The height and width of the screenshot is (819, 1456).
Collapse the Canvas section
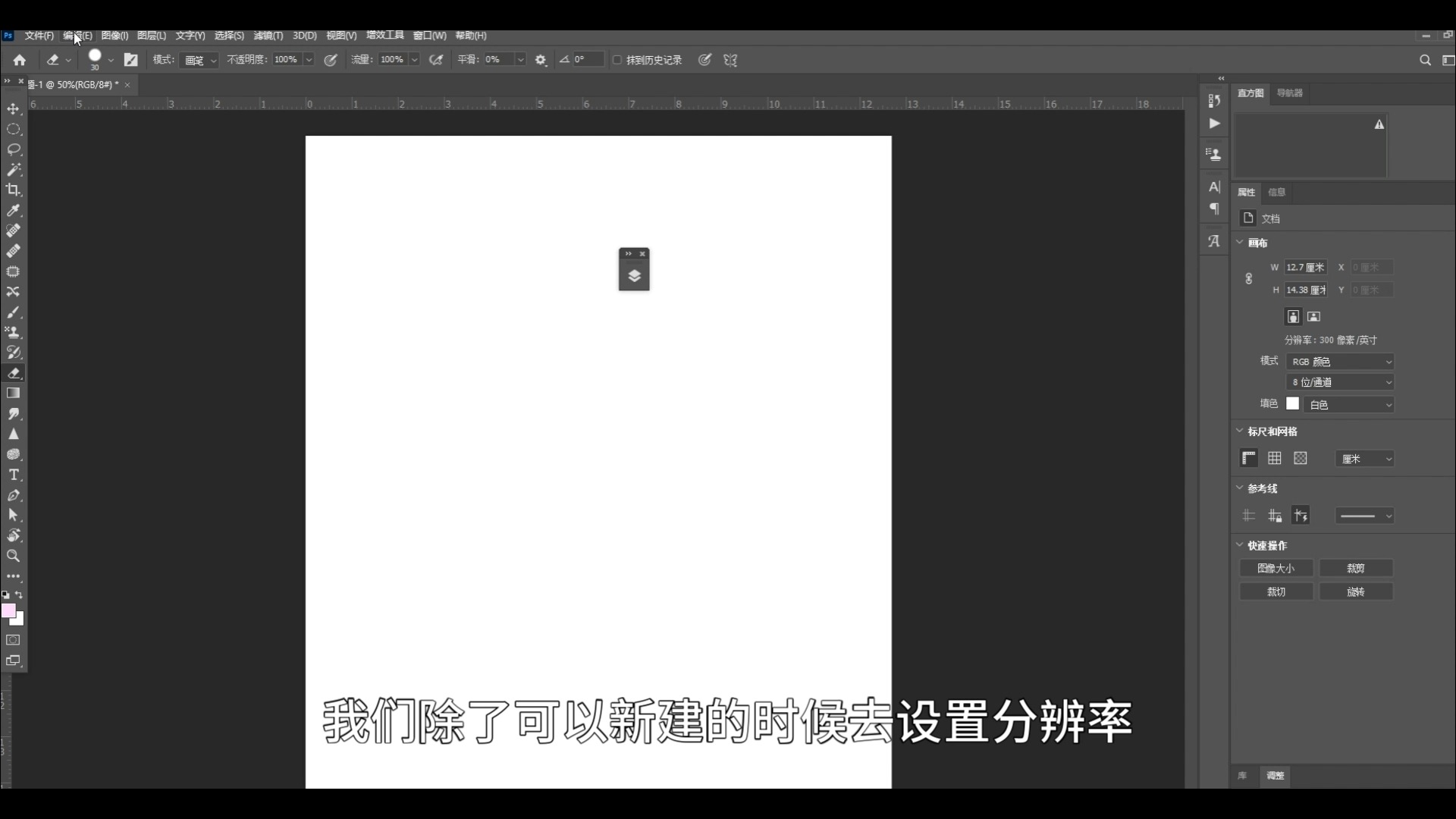(1240, 243)
